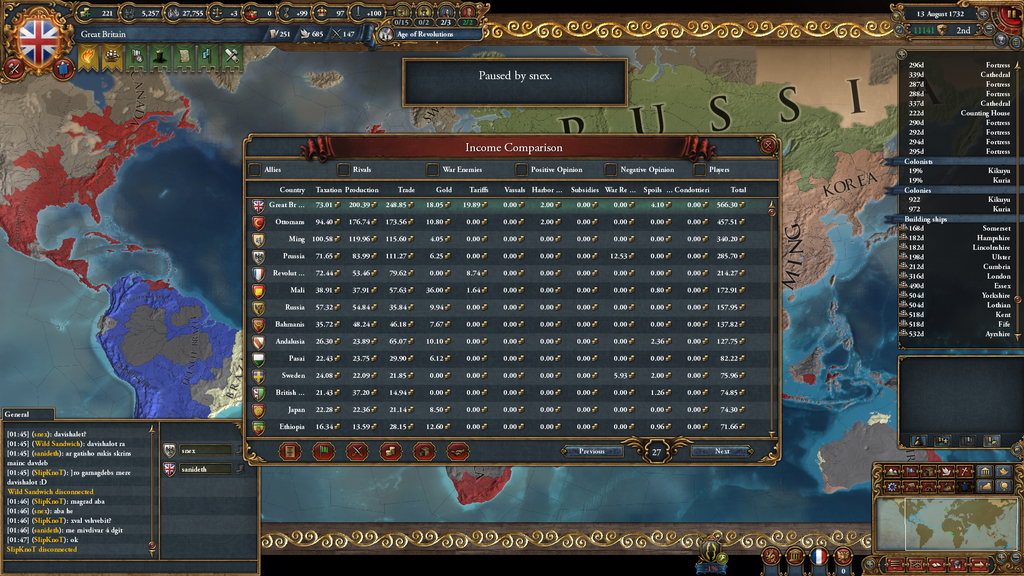Sort ledger by Total column

[x=738, y=190]
